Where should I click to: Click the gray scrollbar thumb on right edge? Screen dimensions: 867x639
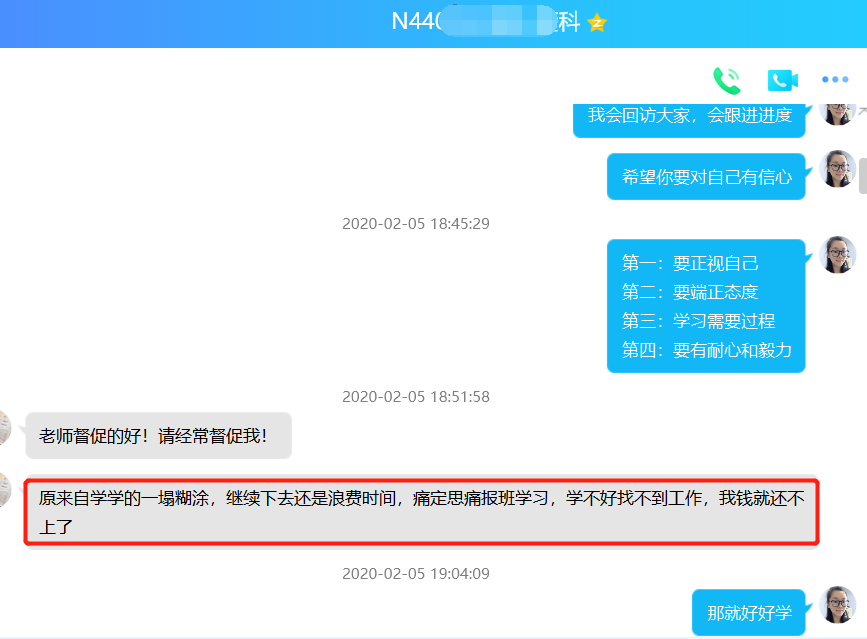(x=862, y=176)
